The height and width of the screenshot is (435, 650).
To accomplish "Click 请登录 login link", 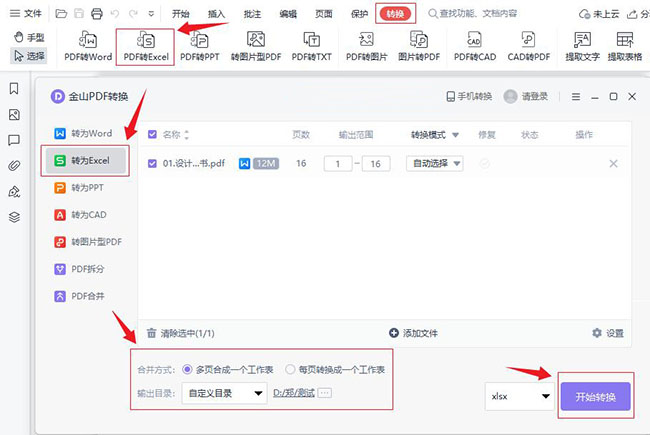I will click(526, 97).
